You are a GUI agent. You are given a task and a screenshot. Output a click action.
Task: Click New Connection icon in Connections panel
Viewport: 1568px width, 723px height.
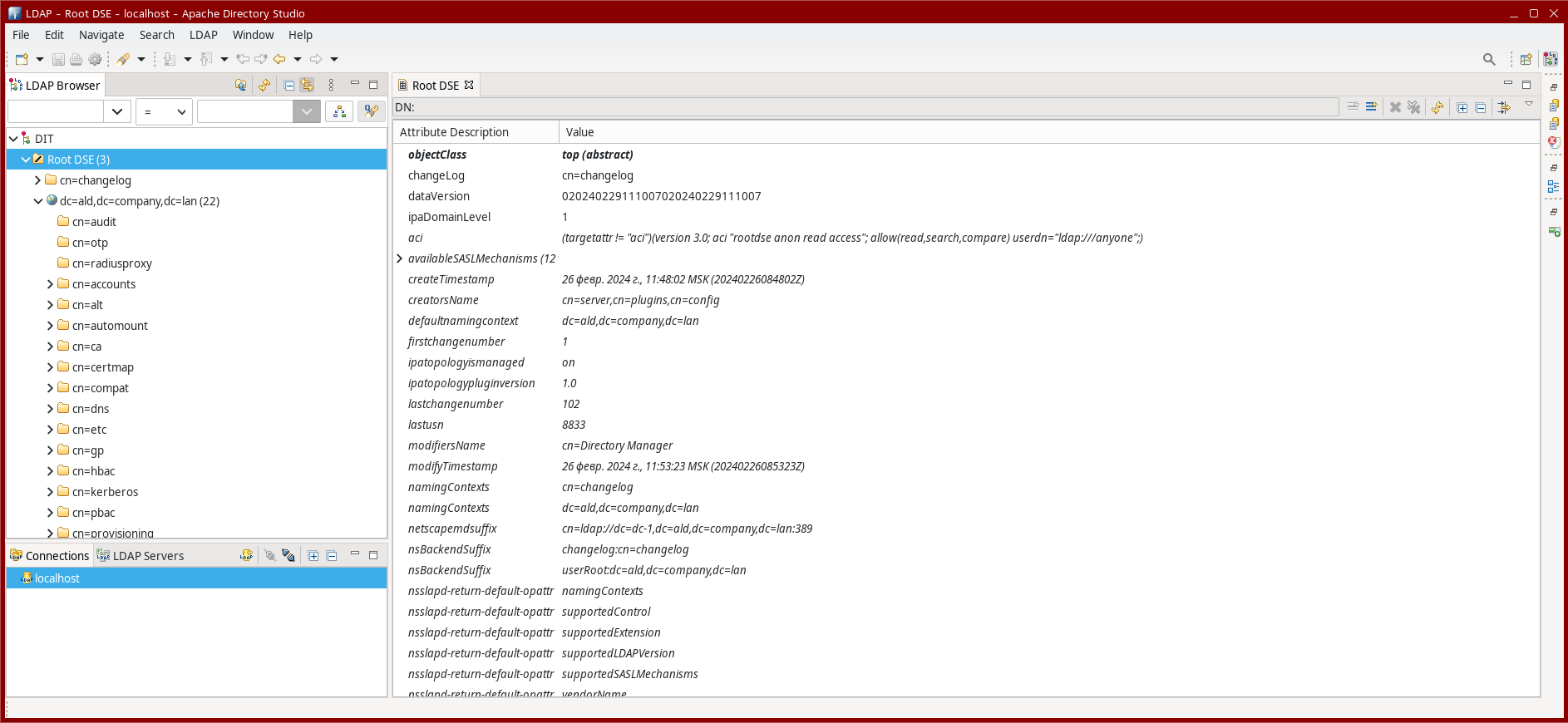pos(246,555)
